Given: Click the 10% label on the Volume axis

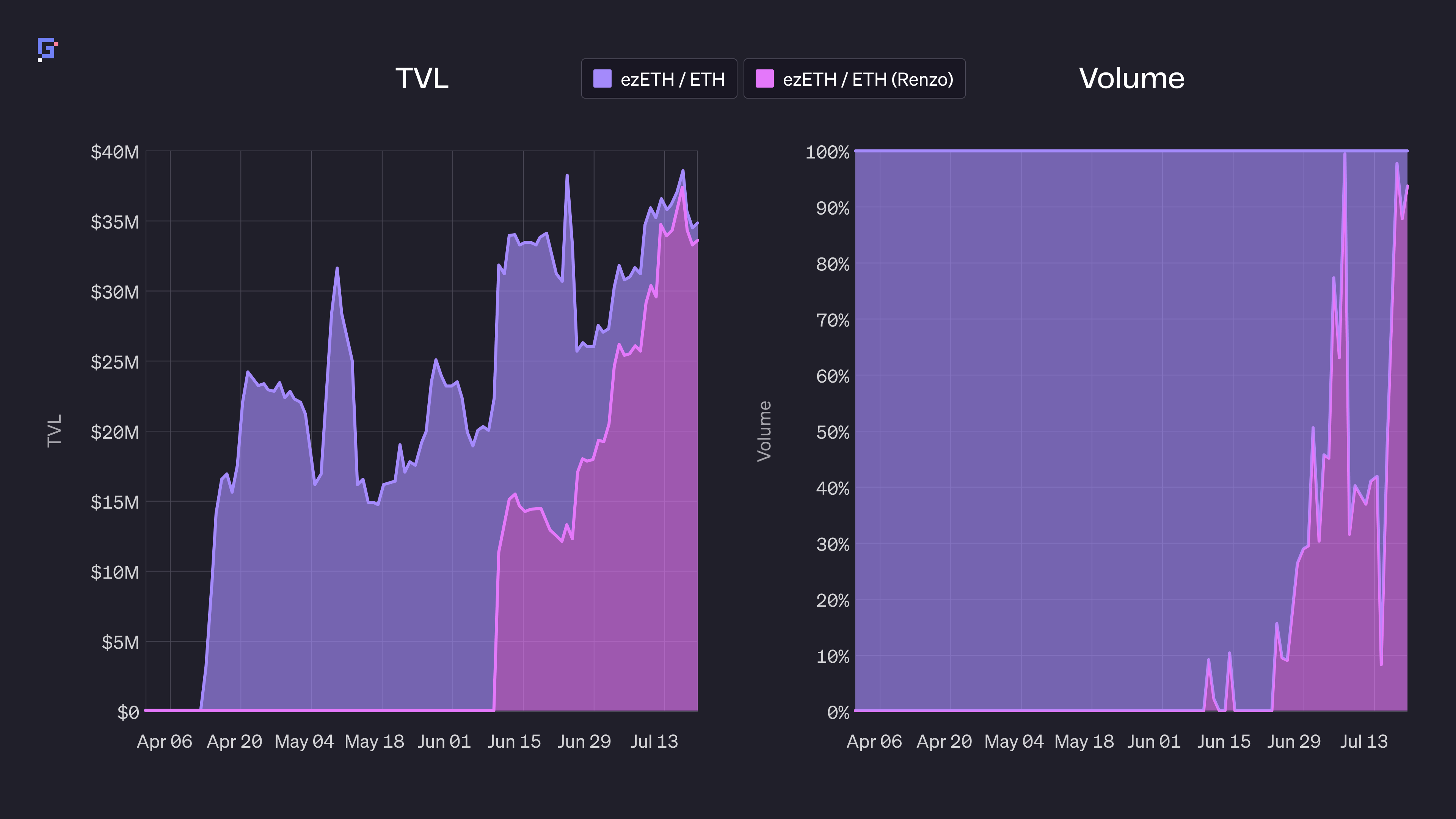Looking at the screenshot, I should (x=833, y=656).
